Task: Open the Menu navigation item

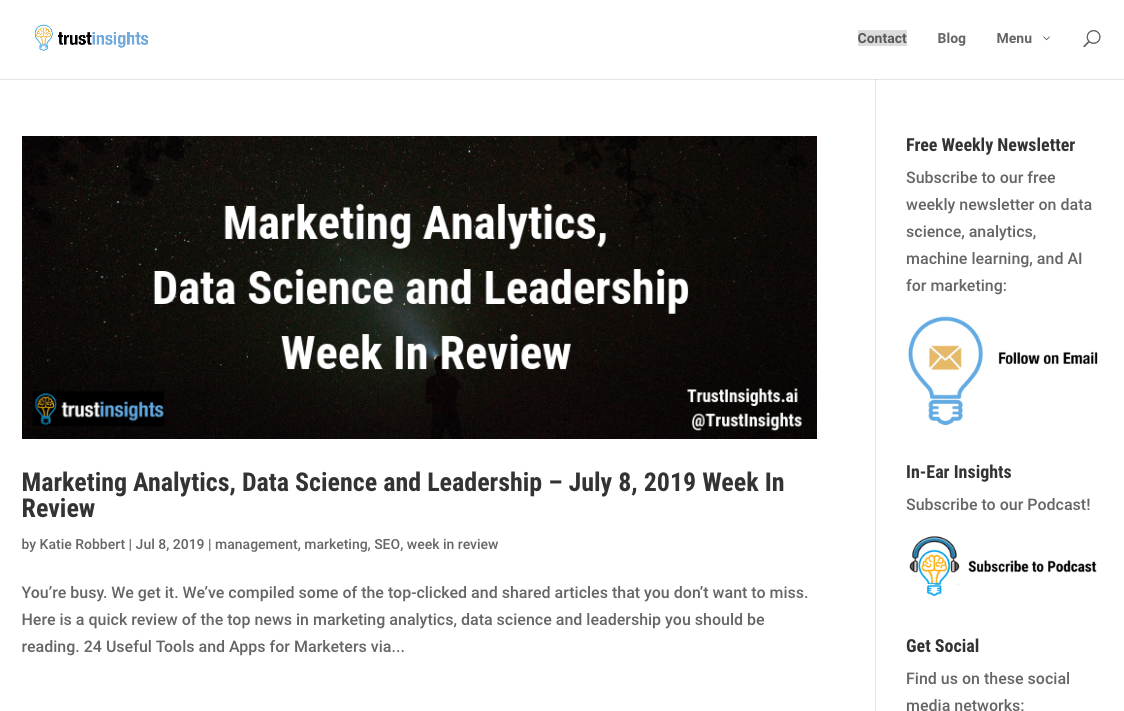Action: (x=1014, y=38)
